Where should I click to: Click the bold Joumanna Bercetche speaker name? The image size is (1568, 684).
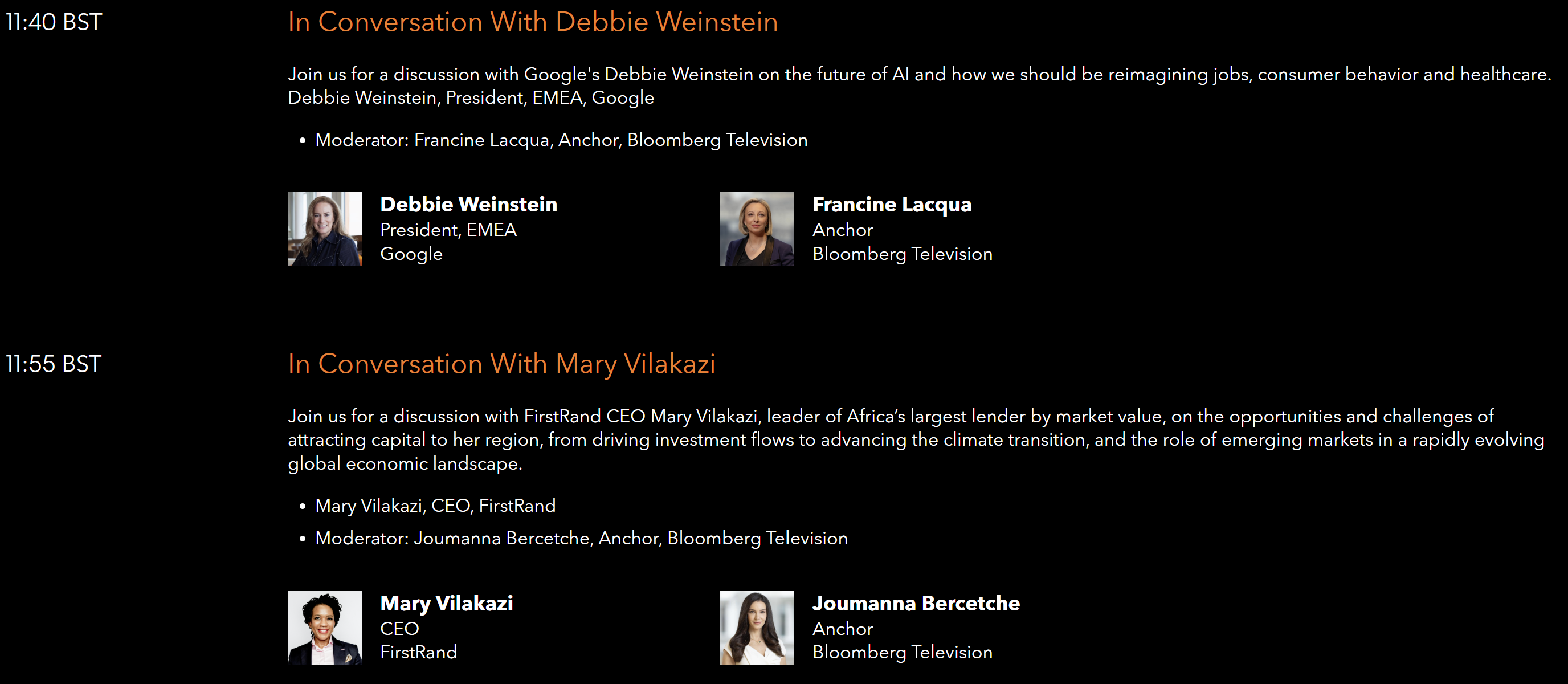tap(916, 603)
